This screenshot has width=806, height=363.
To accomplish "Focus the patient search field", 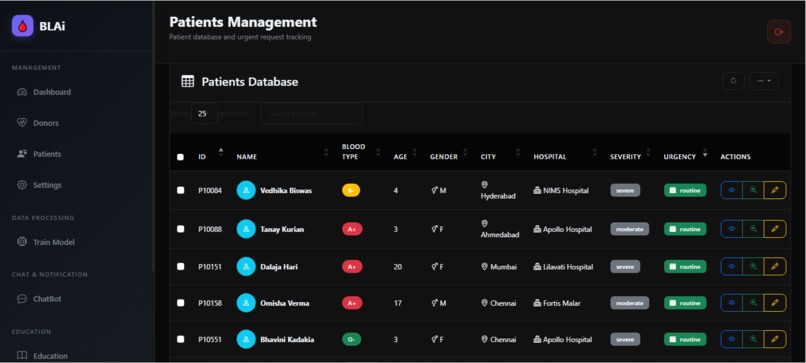I will (x=311, y=114).
